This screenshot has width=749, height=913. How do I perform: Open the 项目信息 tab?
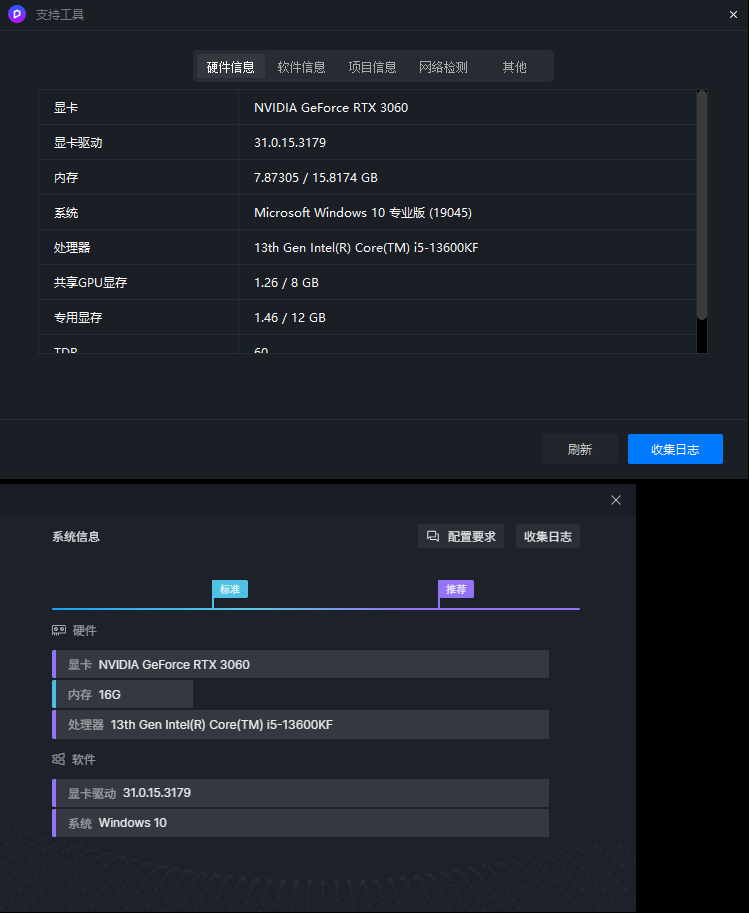pos(372,67)
